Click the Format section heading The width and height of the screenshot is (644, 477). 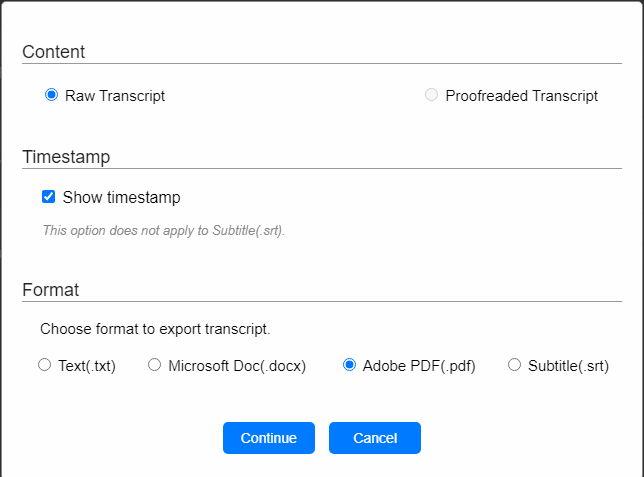click(x=51, y=290)
